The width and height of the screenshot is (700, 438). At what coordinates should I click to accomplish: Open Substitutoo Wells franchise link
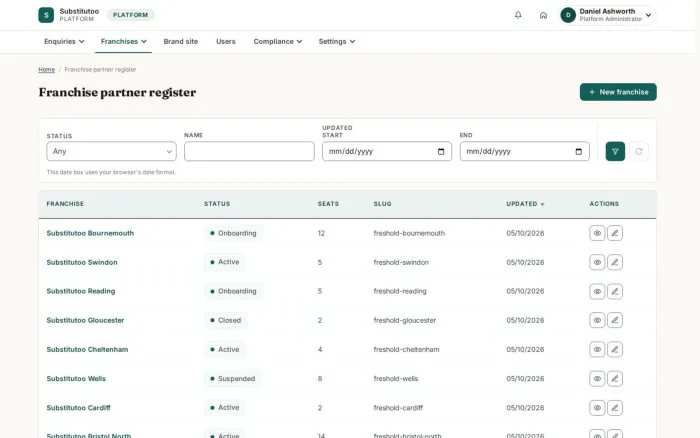coord(76,379)
